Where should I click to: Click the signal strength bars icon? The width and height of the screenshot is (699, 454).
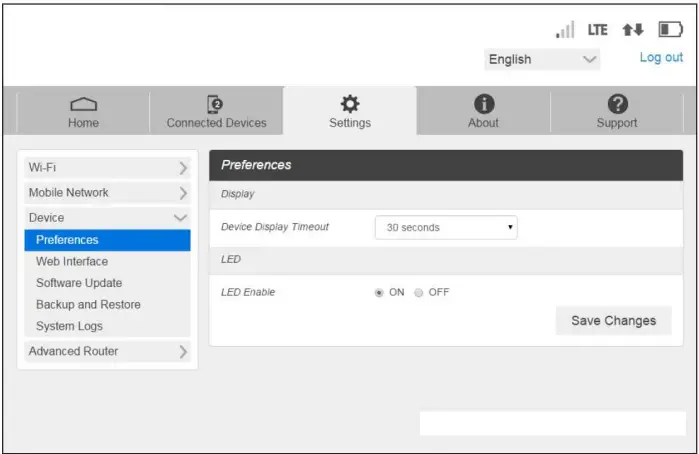[x=565, y=30]
